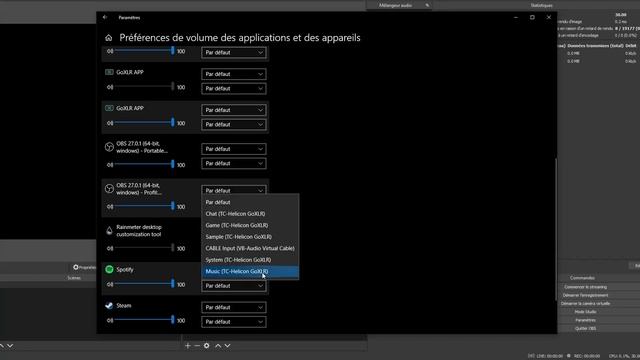Remove a source with the minus icon in OBS
This screenshot has height=360, width=640.
pyautogui.click(x=197, y=346)
